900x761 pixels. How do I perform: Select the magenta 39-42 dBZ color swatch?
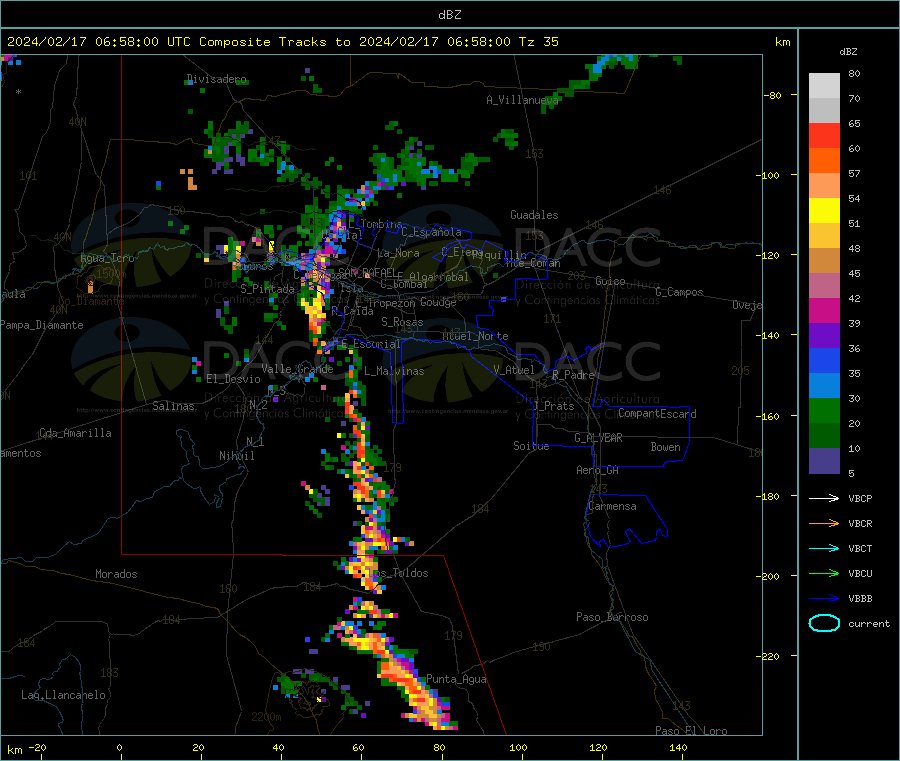(x=824, y=310)
